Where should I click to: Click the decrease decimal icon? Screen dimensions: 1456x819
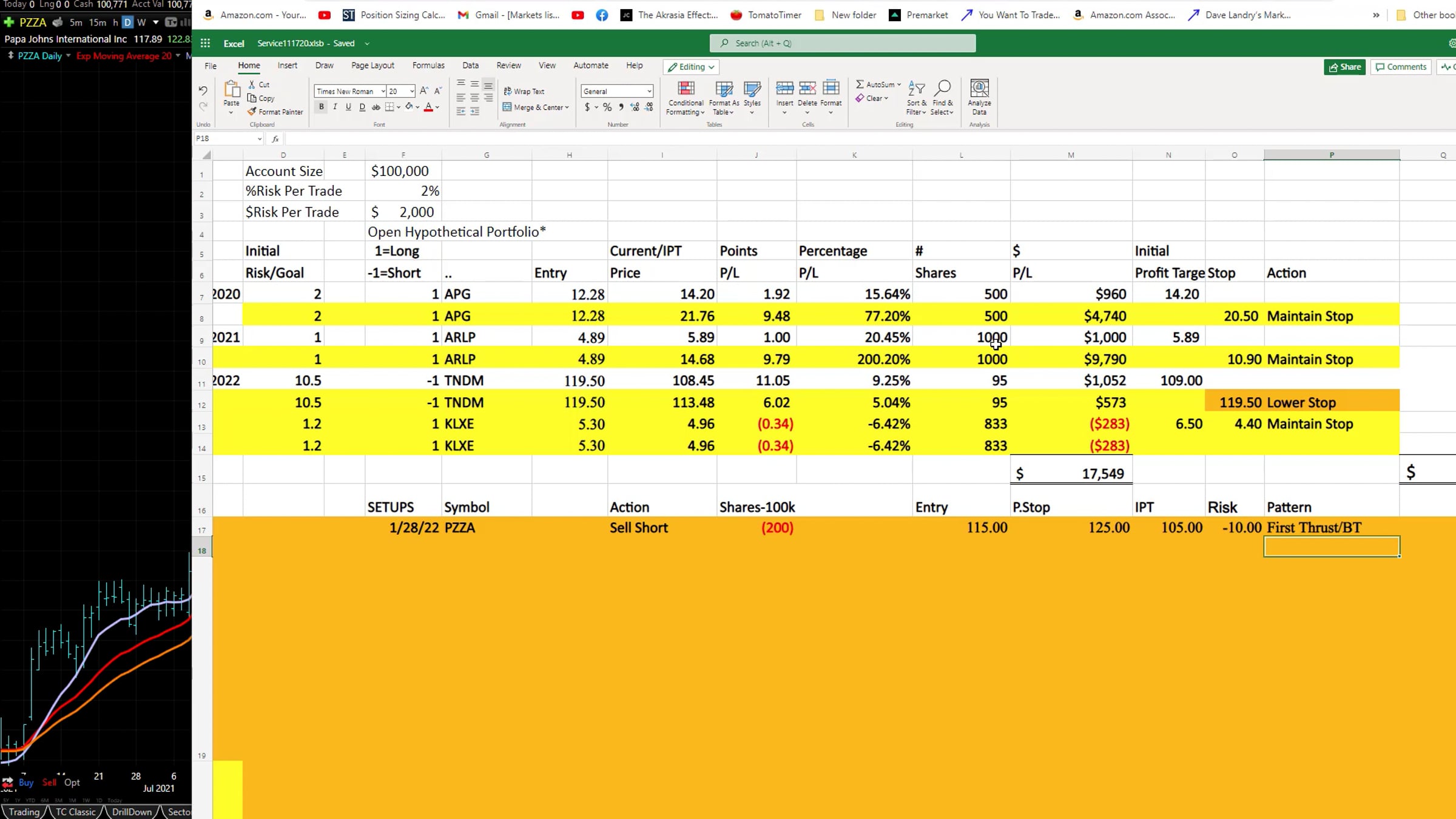[x=649, y=107]
